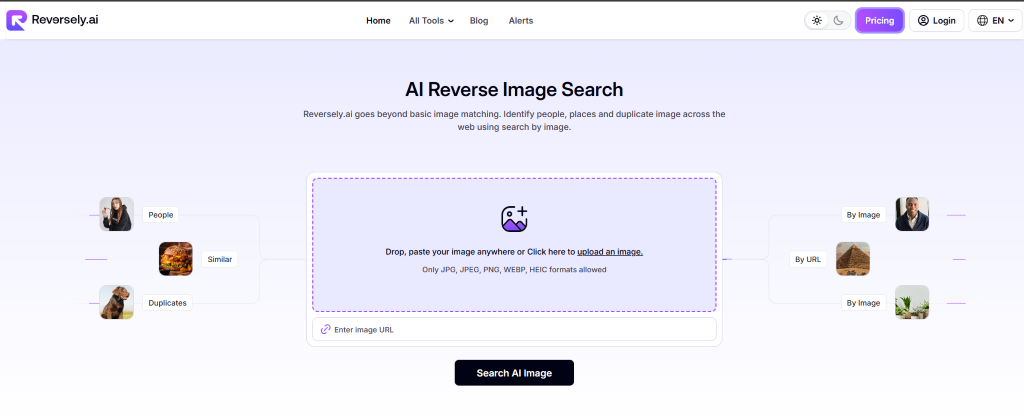Click the globe icon on the language selector
This screenshot has width=1024, height=420.
[983, 20]
